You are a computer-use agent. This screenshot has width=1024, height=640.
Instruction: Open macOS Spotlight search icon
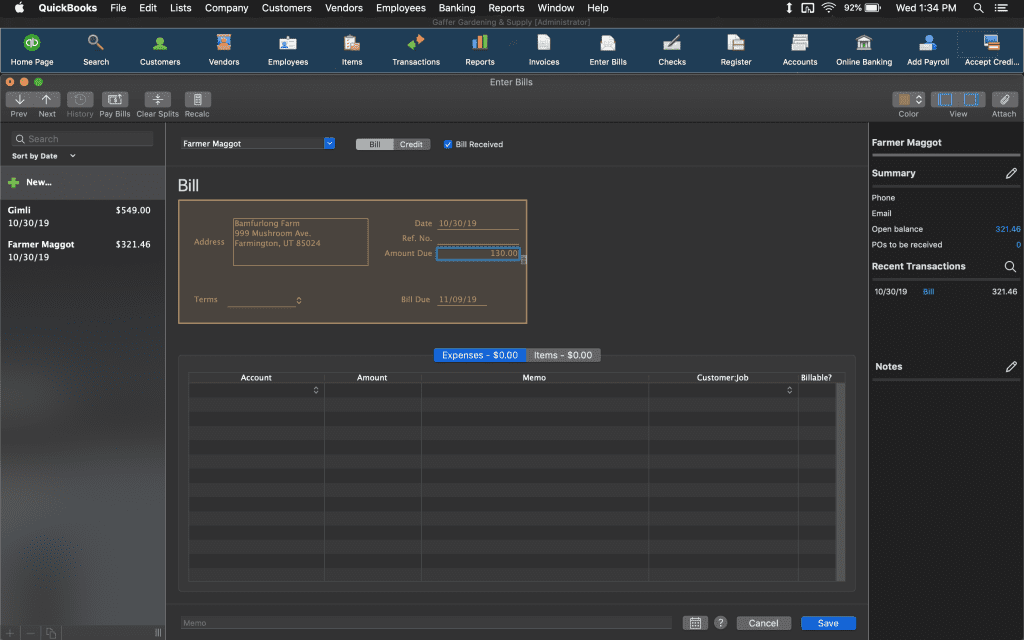click(x=978, y=8)
